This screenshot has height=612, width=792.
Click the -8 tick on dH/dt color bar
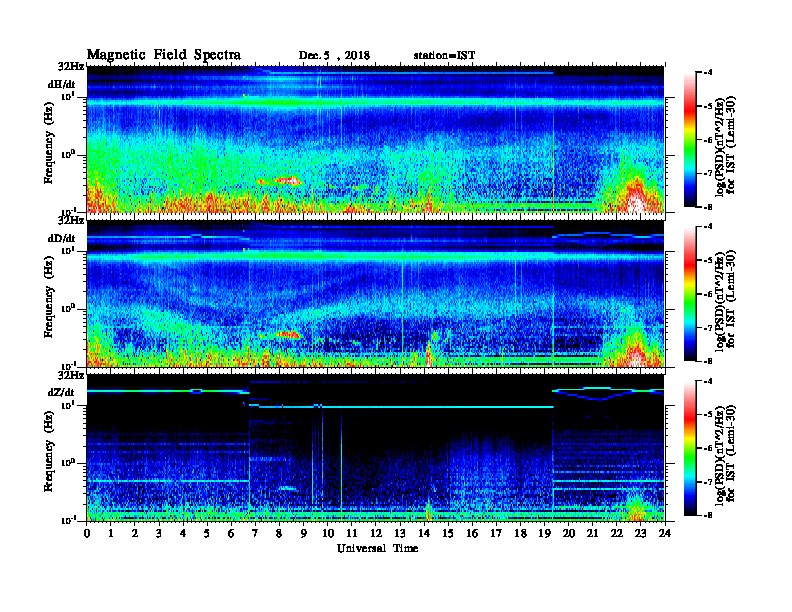(x=709, y=207)
